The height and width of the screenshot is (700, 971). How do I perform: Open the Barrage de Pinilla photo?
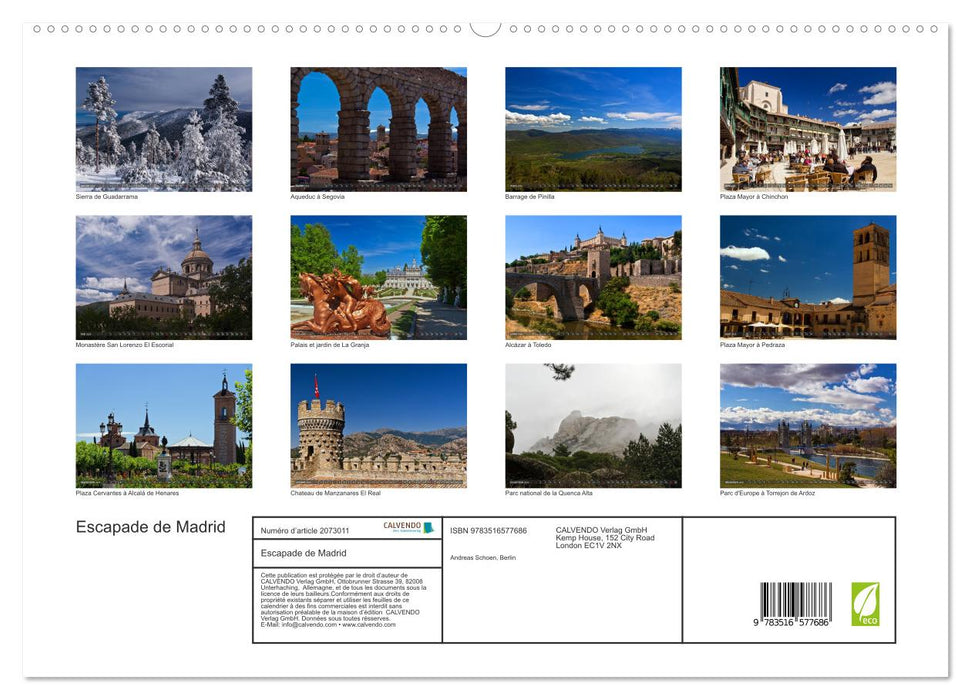coord(592,128)
